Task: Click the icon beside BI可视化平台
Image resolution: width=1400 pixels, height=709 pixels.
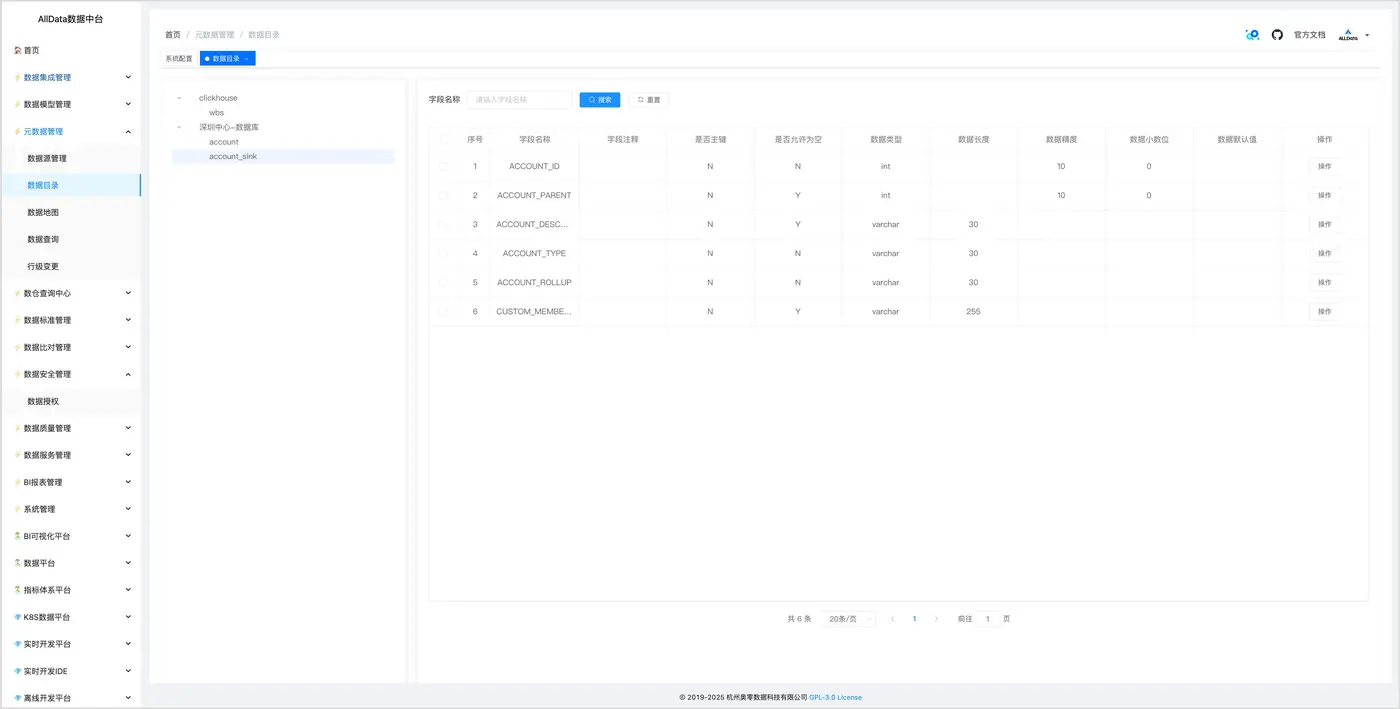Action: tap(17, 536)
